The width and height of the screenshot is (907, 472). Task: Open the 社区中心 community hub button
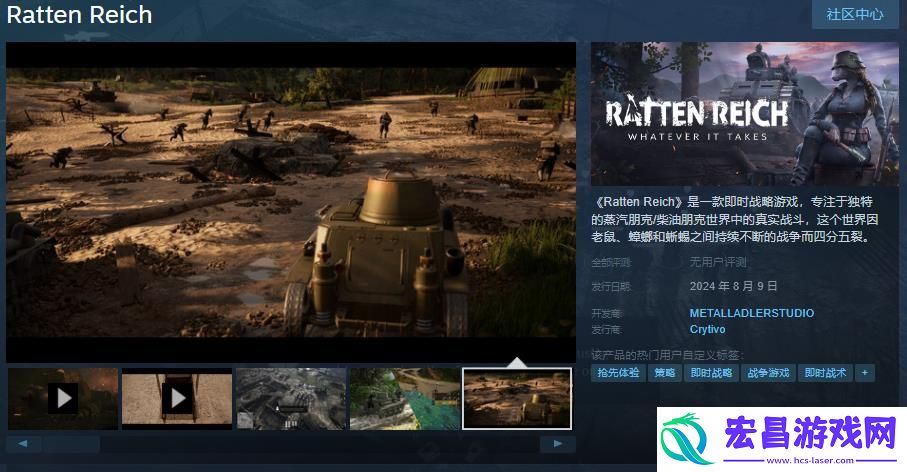coord(855,14)
